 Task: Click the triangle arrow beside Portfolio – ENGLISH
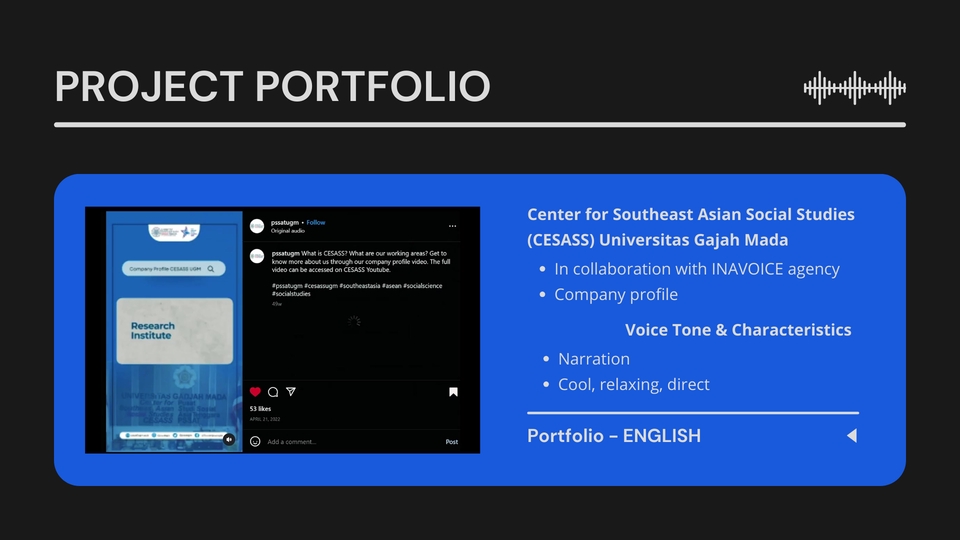pos(852,435)
